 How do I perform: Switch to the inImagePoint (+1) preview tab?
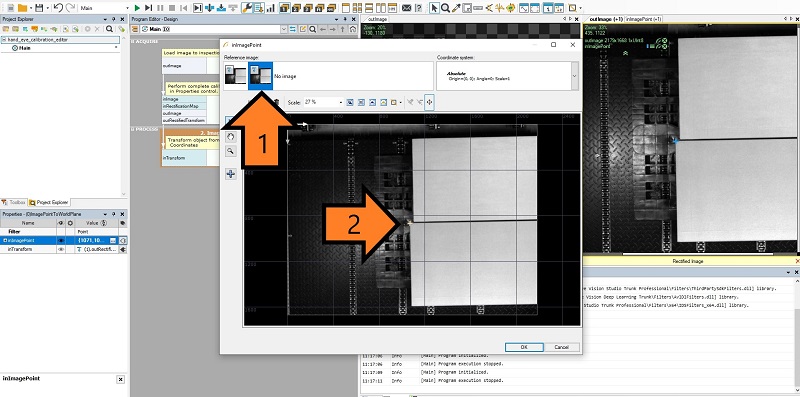click(643, 19)
